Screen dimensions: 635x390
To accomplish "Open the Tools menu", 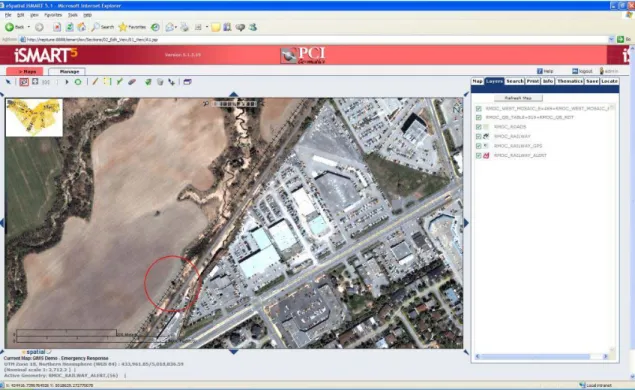I will pos(72,15).
